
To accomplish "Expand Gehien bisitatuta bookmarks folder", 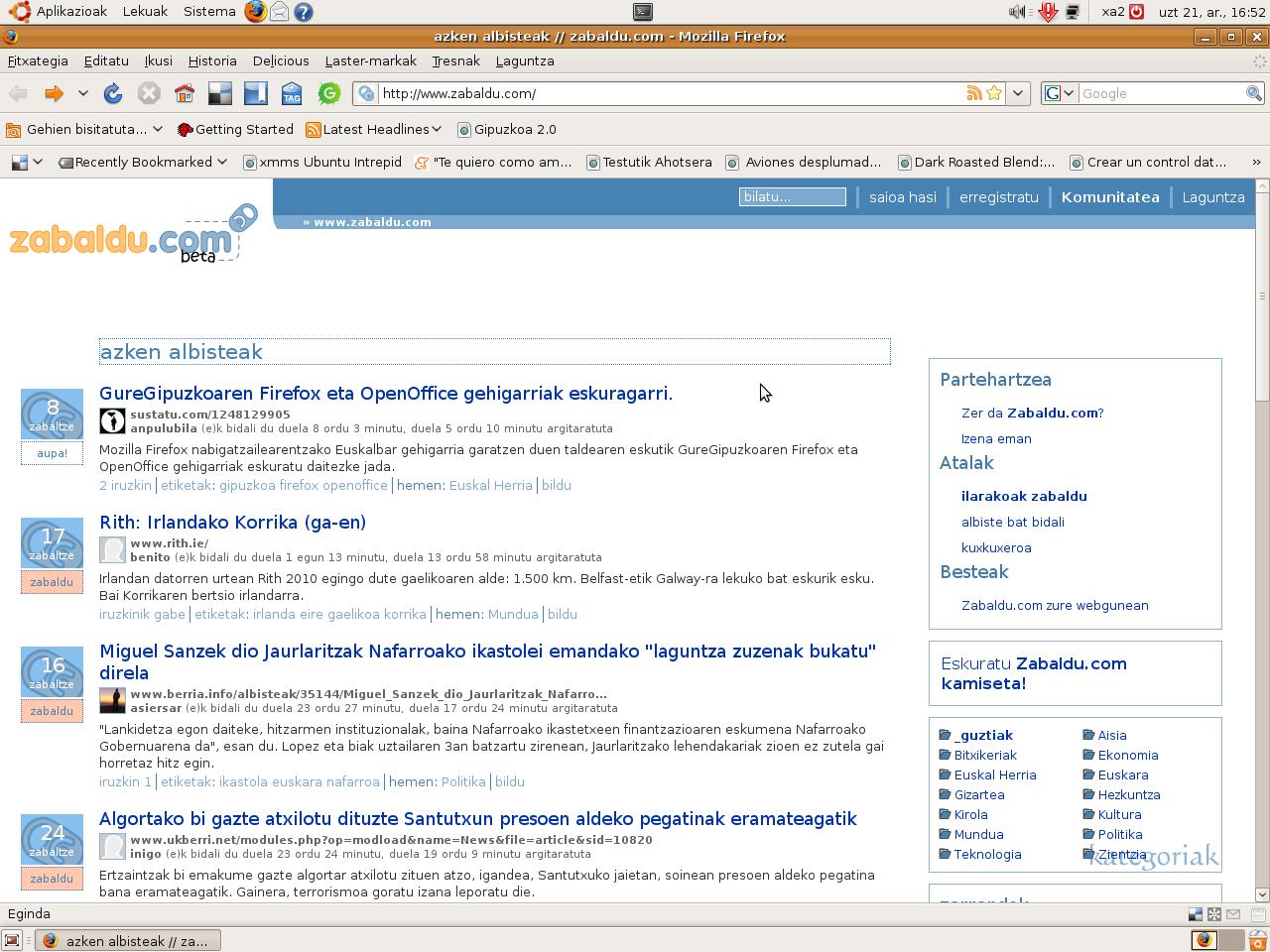I will click(84, 129).
